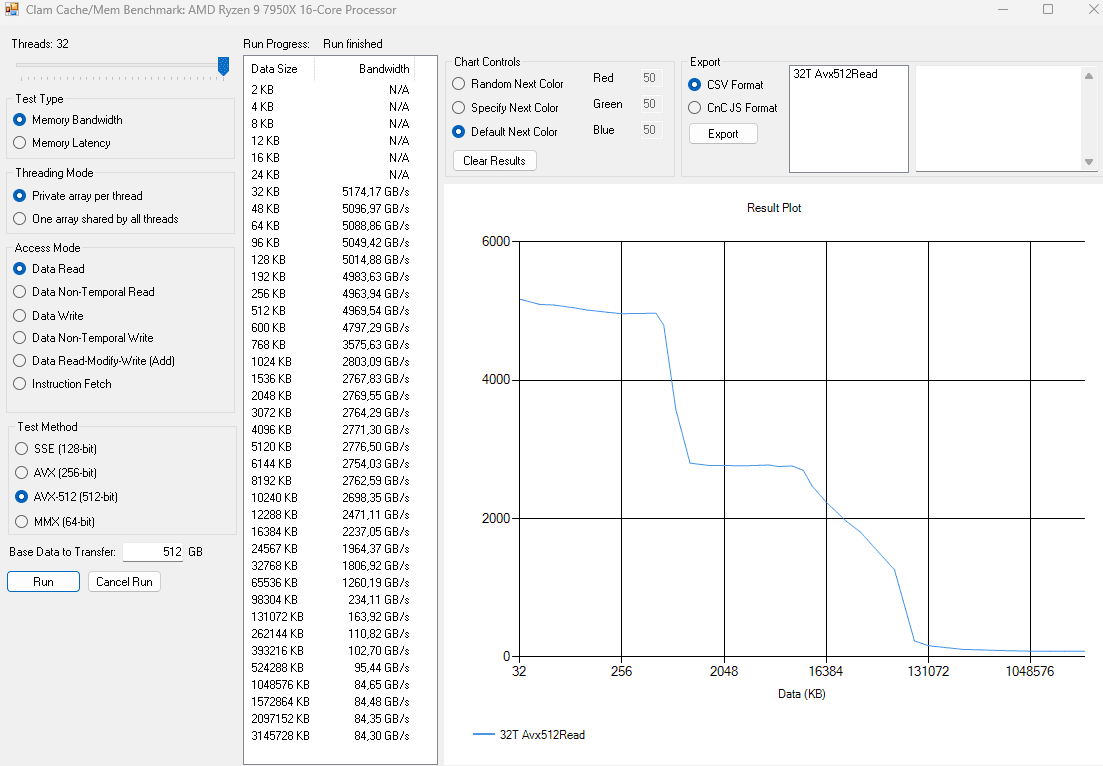
Task: Click the 512 KB result row
Action: [330, 311]
